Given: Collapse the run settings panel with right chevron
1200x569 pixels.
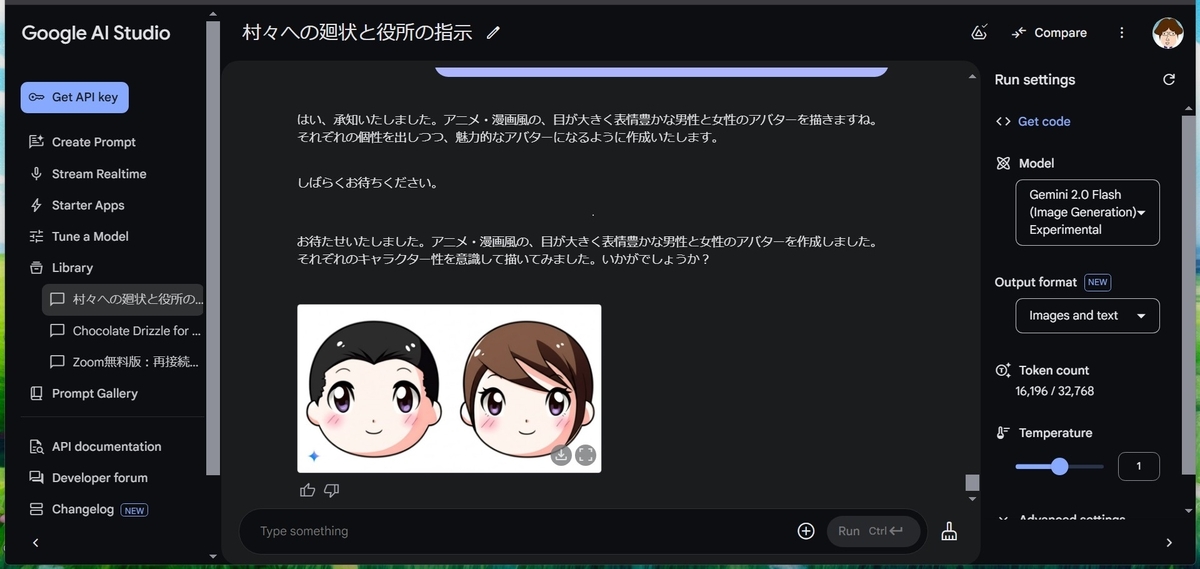Looking at the screenshot, I should point(1169,543).
